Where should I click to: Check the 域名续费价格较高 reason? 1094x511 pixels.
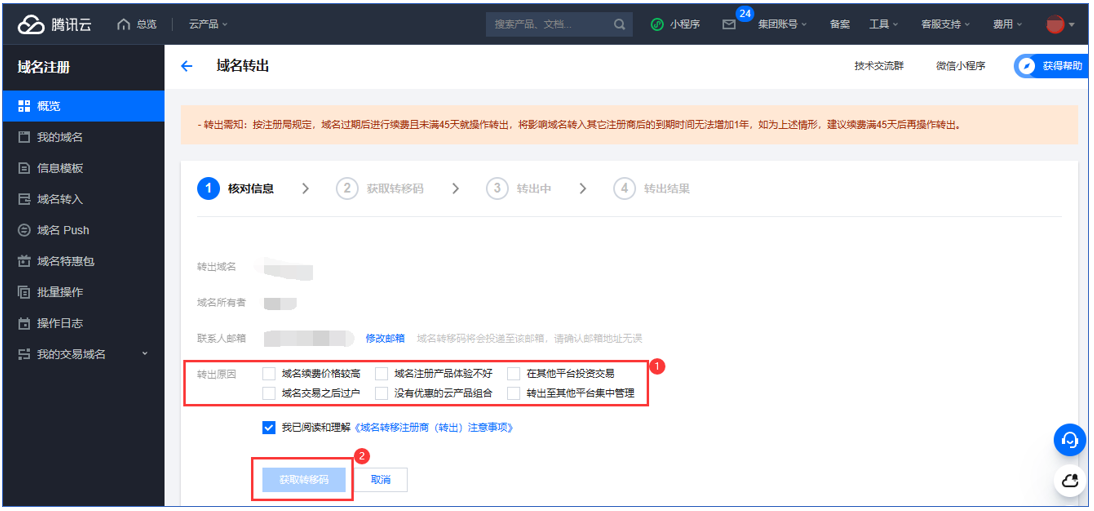269,374
